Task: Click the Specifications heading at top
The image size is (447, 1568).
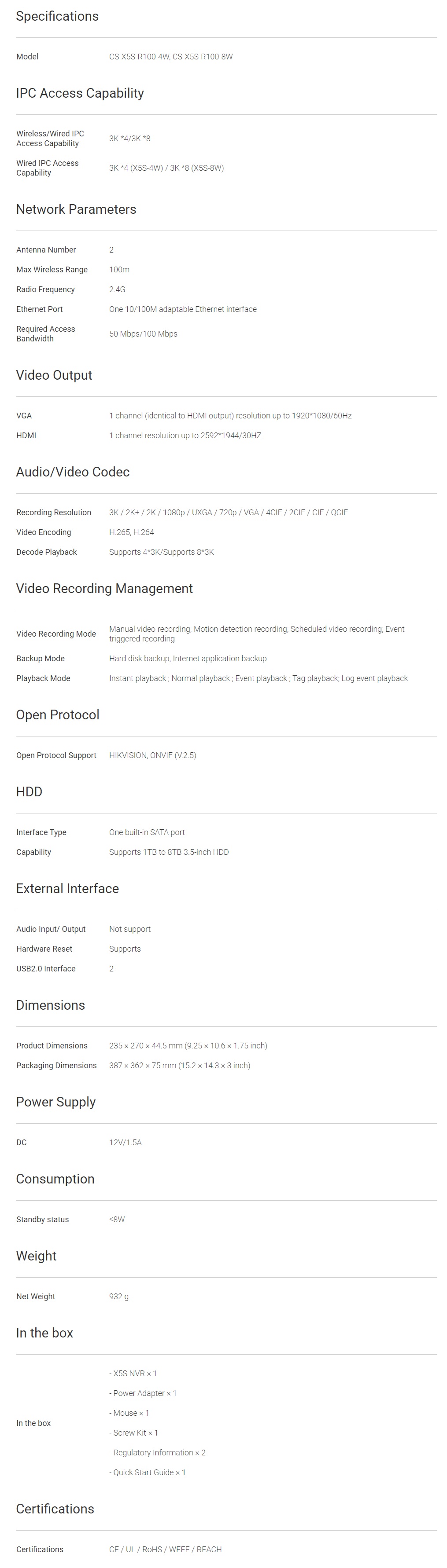Action: pos(57,16)
